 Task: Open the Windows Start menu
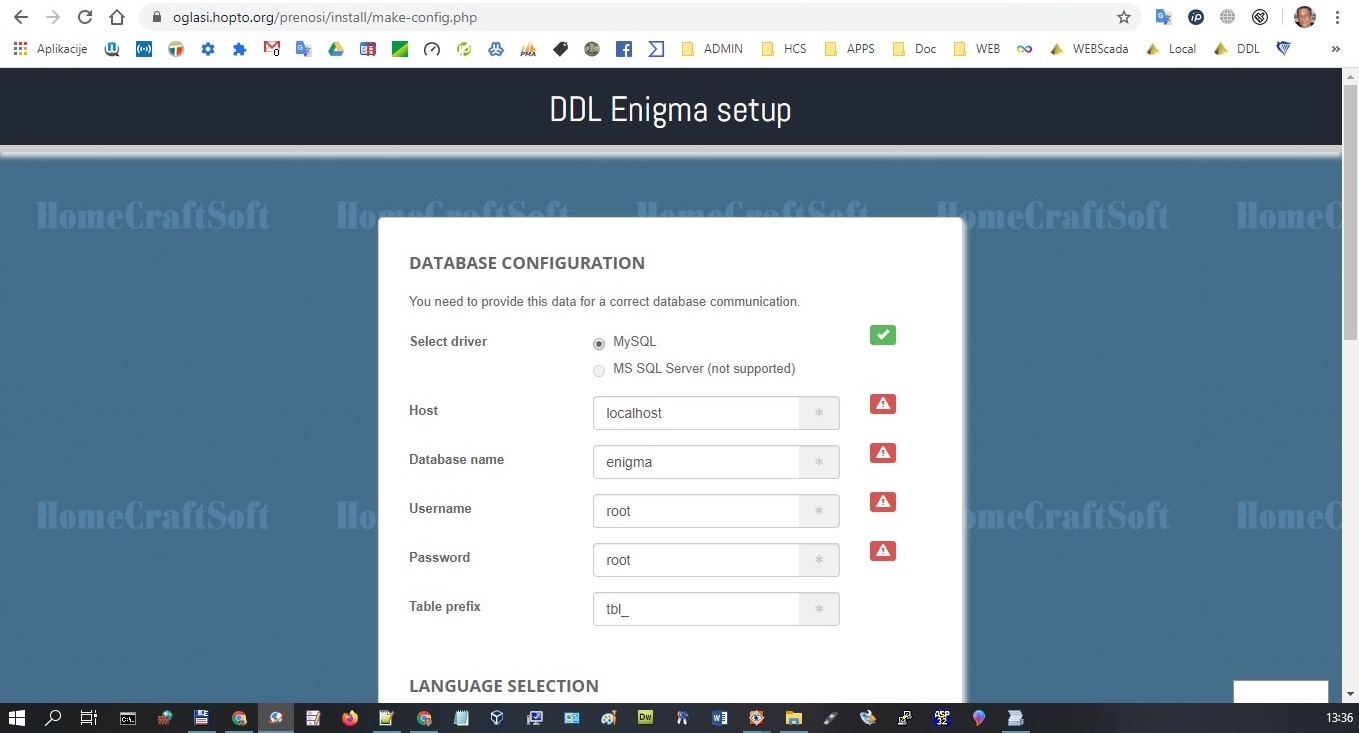click(17, 718)
